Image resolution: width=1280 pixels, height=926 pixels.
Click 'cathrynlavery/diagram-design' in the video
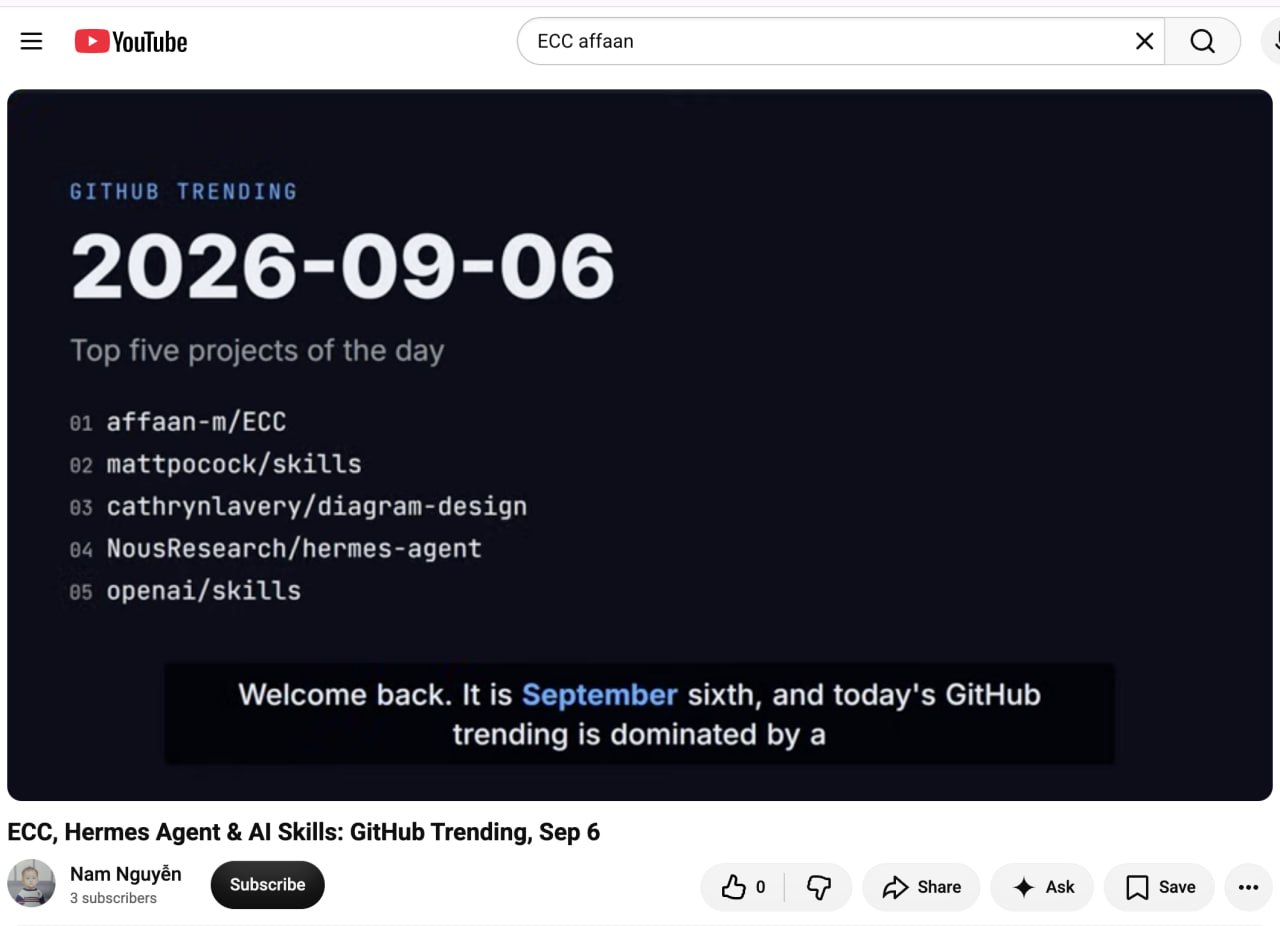(x=316, y=507)
